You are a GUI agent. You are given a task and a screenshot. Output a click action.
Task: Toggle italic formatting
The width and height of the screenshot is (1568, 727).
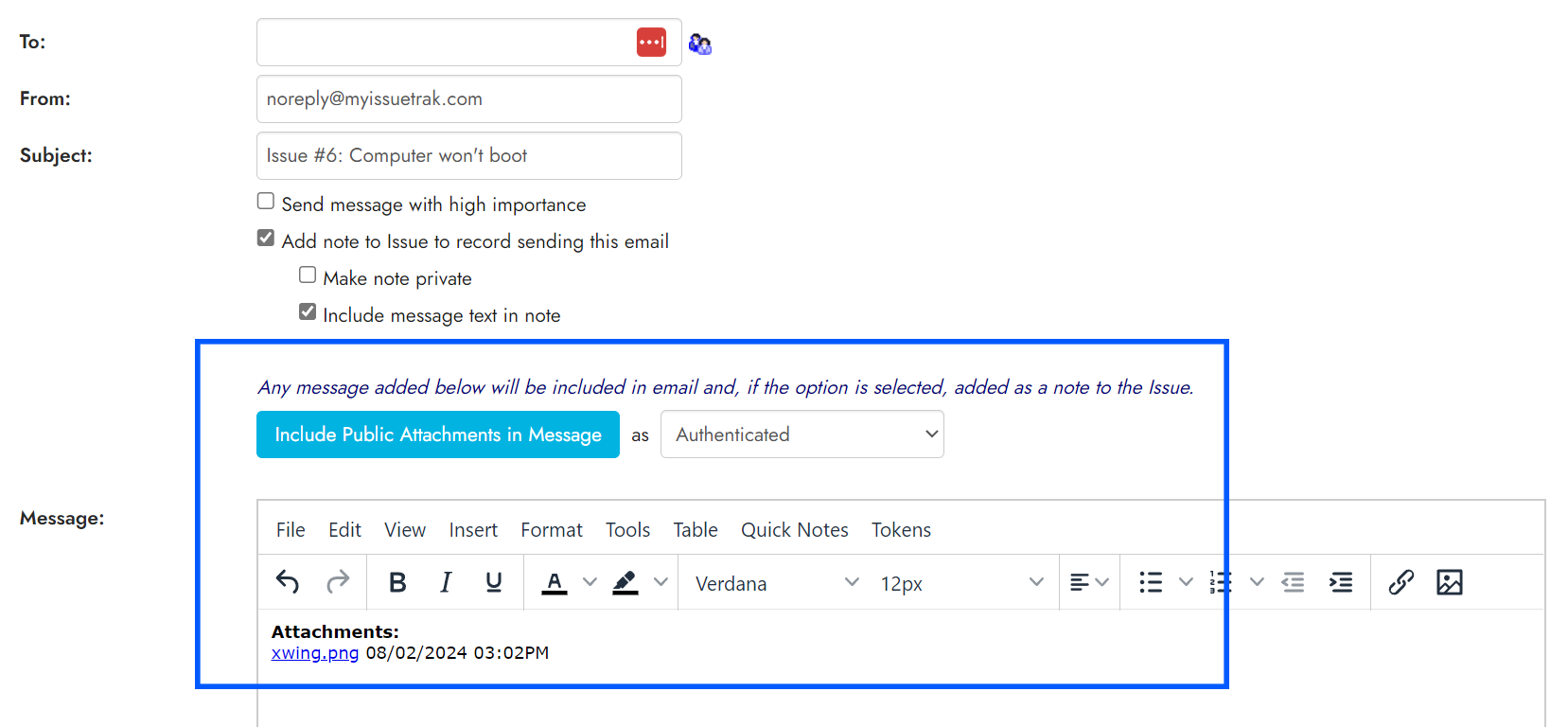pos(446,582)
